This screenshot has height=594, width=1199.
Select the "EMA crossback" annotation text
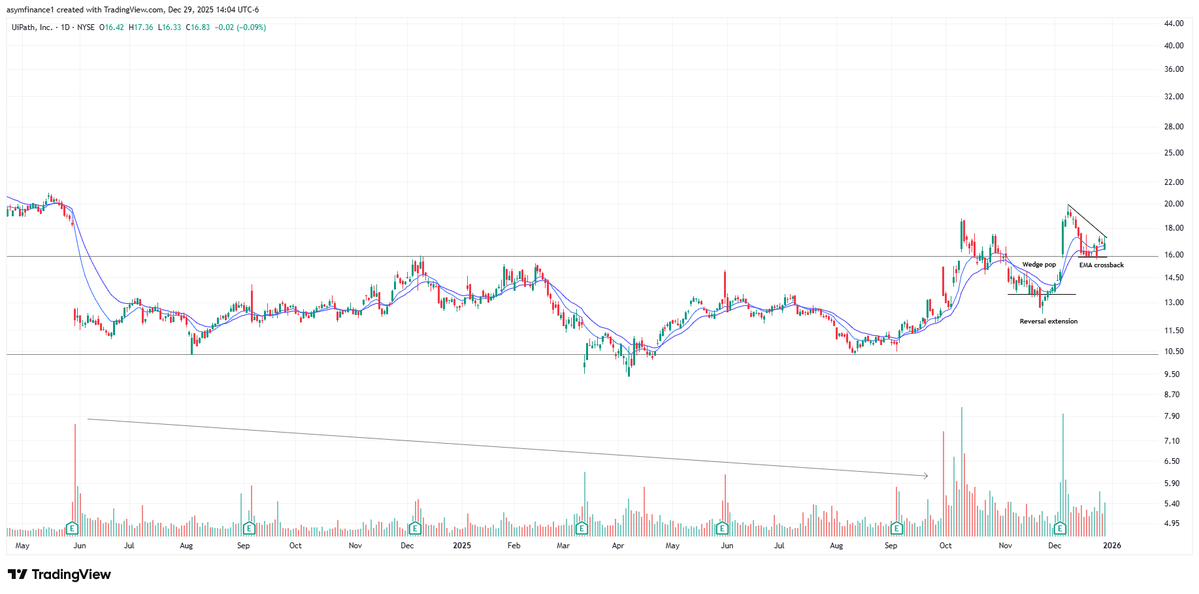click(x=1101, y=265)
